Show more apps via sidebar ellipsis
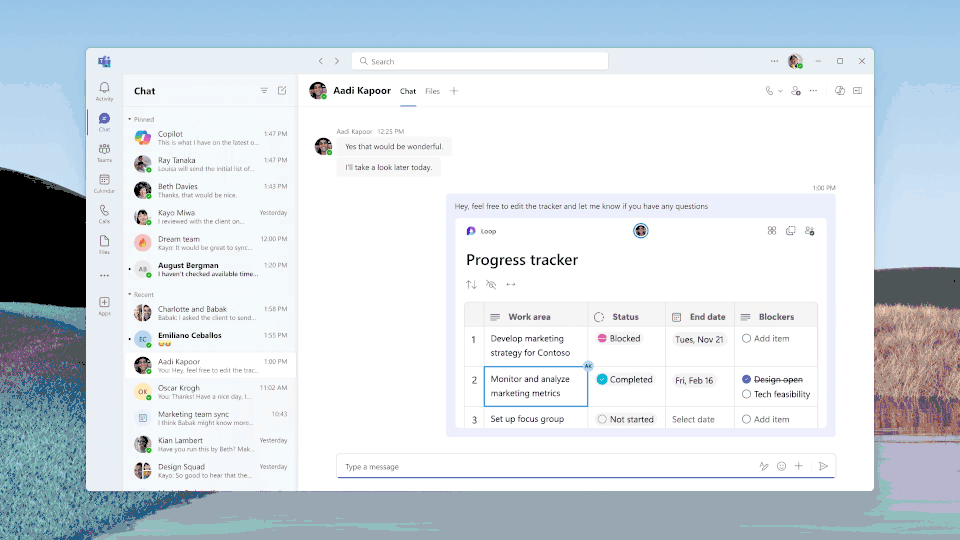 [104, 276]
